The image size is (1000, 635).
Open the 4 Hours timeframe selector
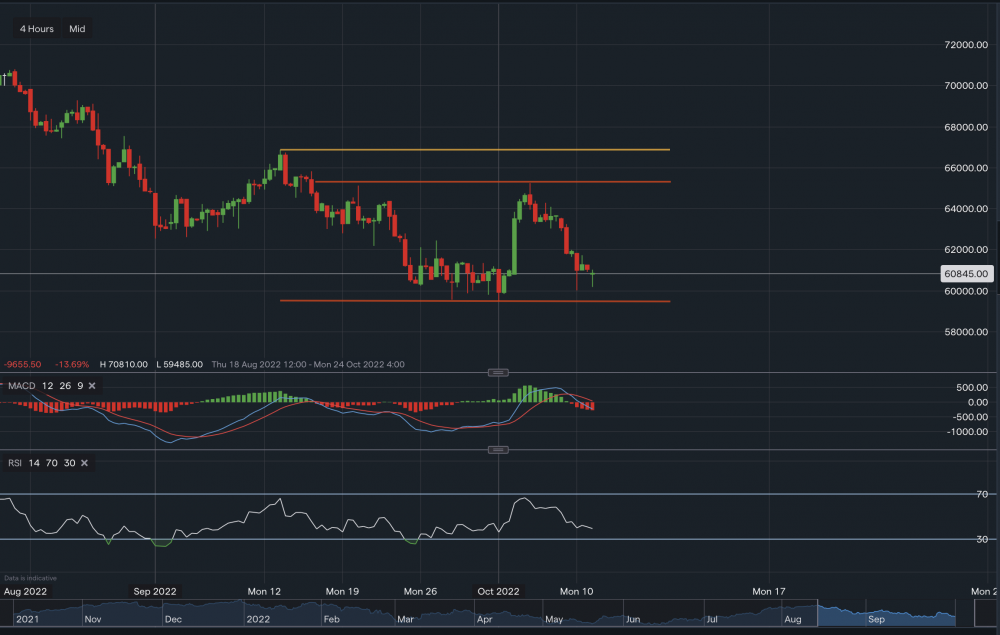pyautogui.click(x=37, y=29)
